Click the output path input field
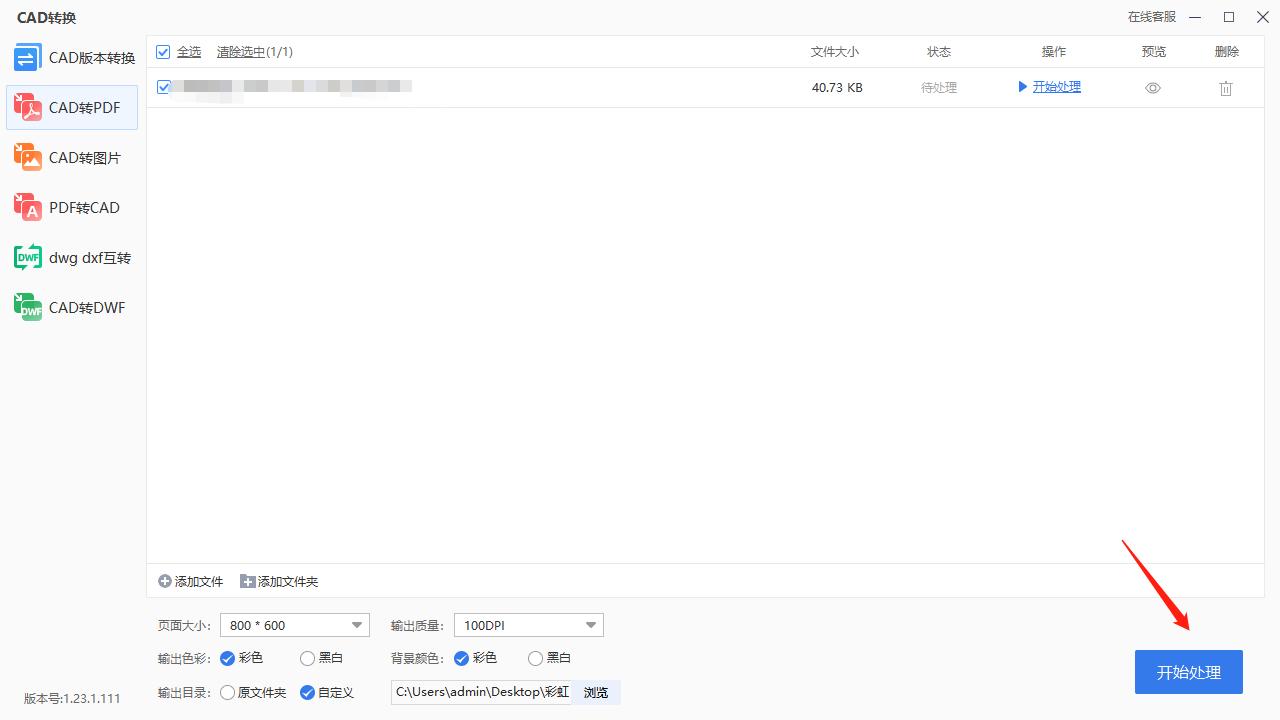The width and height of the screenshot is (1280, 720). (x=480, y=692)
